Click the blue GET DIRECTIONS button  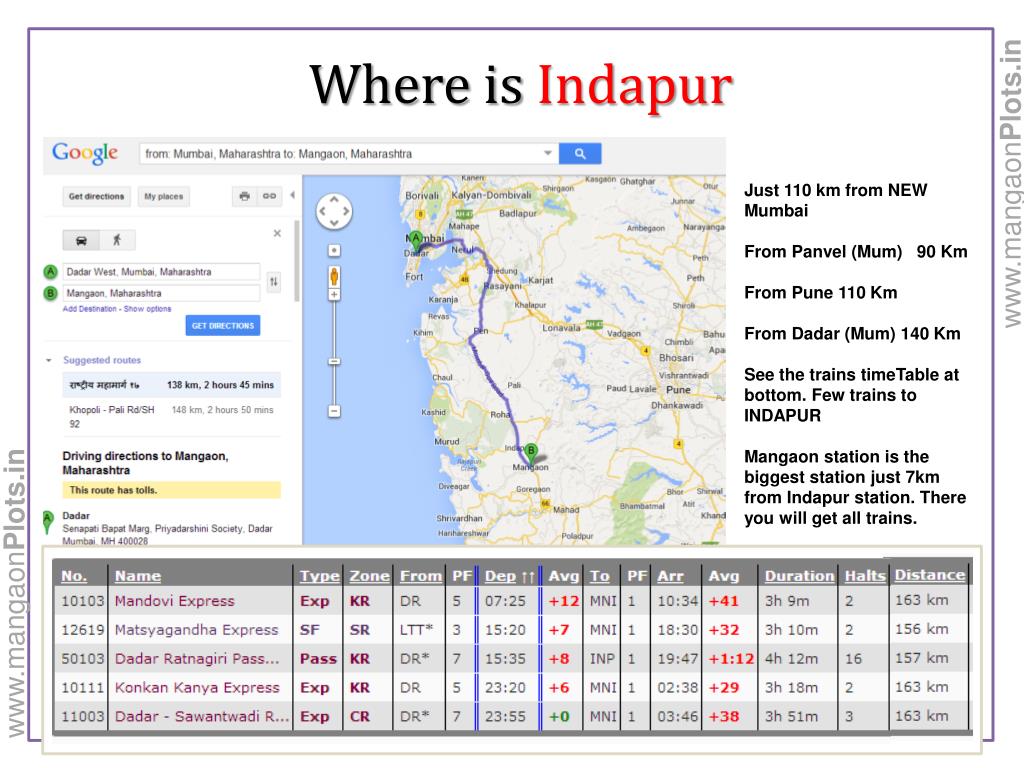pos(223,325)
